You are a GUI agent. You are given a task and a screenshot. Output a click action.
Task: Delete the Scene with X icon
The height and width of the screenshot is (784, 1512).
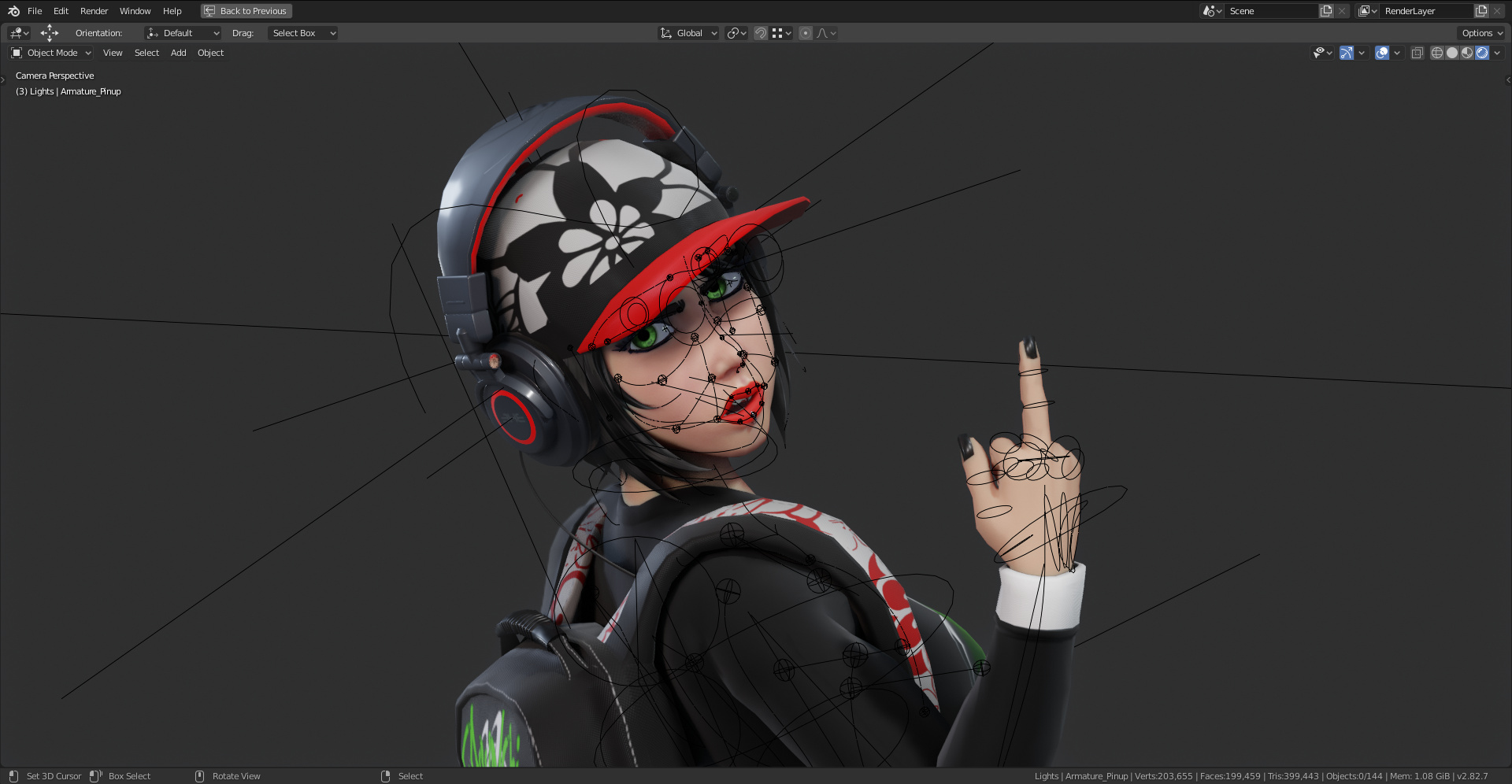coord(1342,11)
